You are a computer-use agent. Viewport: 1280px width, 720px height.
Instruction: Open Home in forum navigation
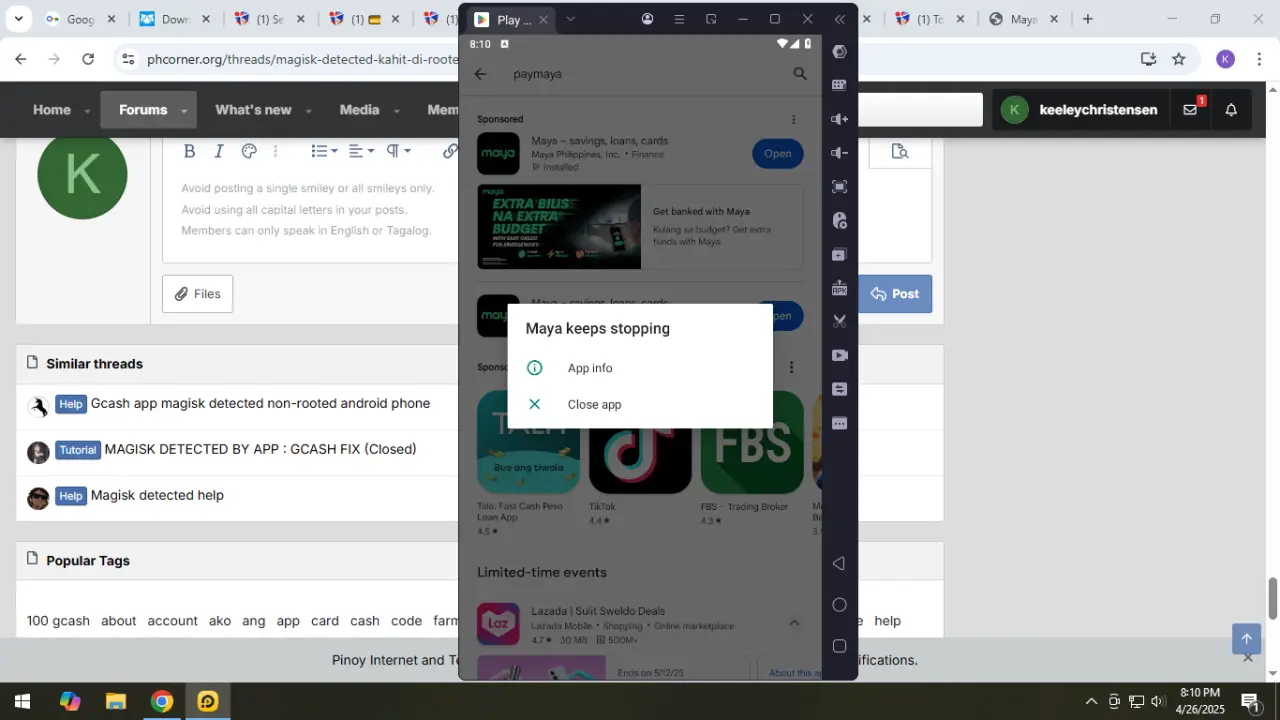[x=52, y=110]
